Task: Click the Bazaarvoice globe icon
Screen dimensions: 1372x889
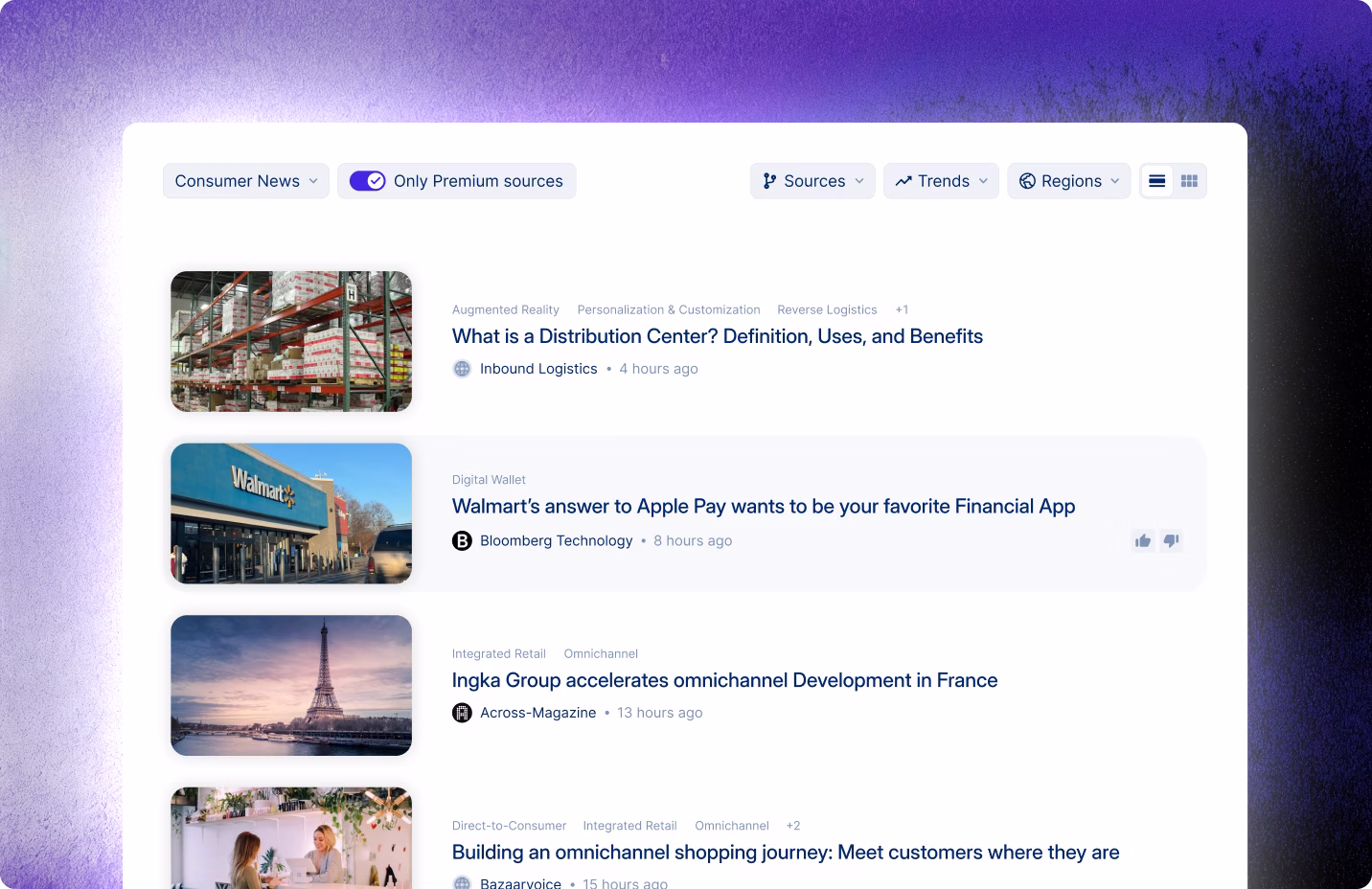Action: point(462,883)
